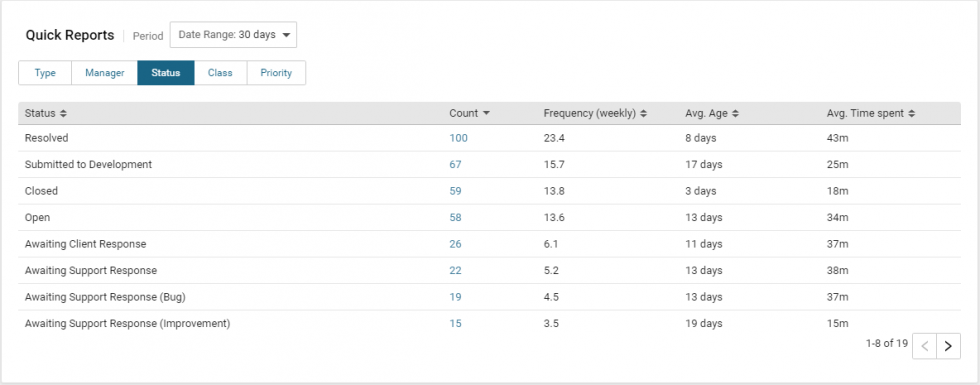Sort by the Count column header
The width and height of the screenshot is (980, 385).
tap(469, 113)
